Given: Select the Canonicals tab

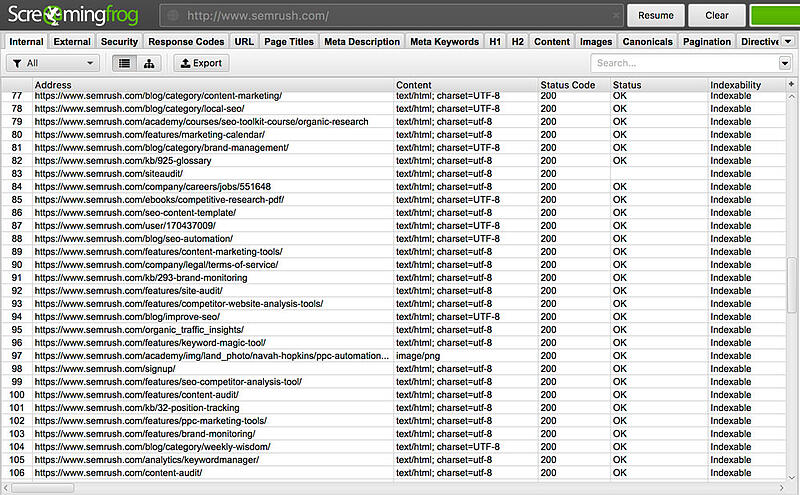Looking at the screenshot, I should pos(647,42).
